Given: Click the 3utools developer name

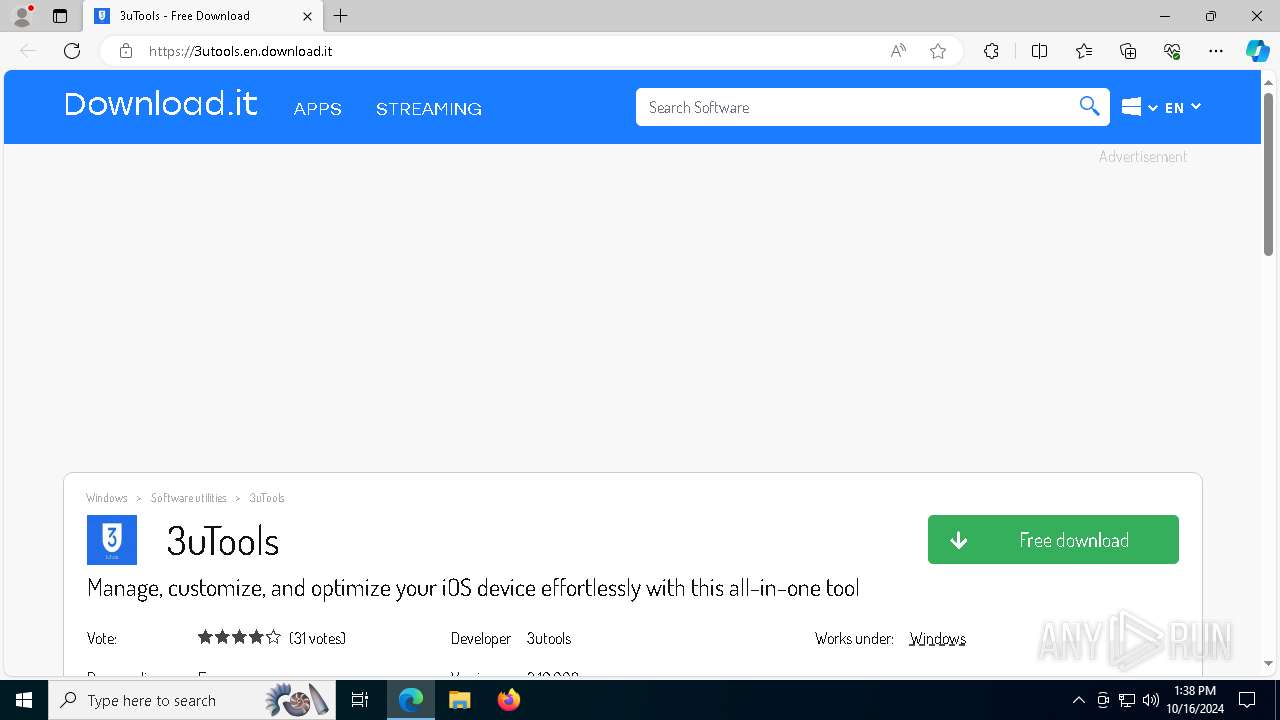Looking at the screenshot, I should point(549,638).
